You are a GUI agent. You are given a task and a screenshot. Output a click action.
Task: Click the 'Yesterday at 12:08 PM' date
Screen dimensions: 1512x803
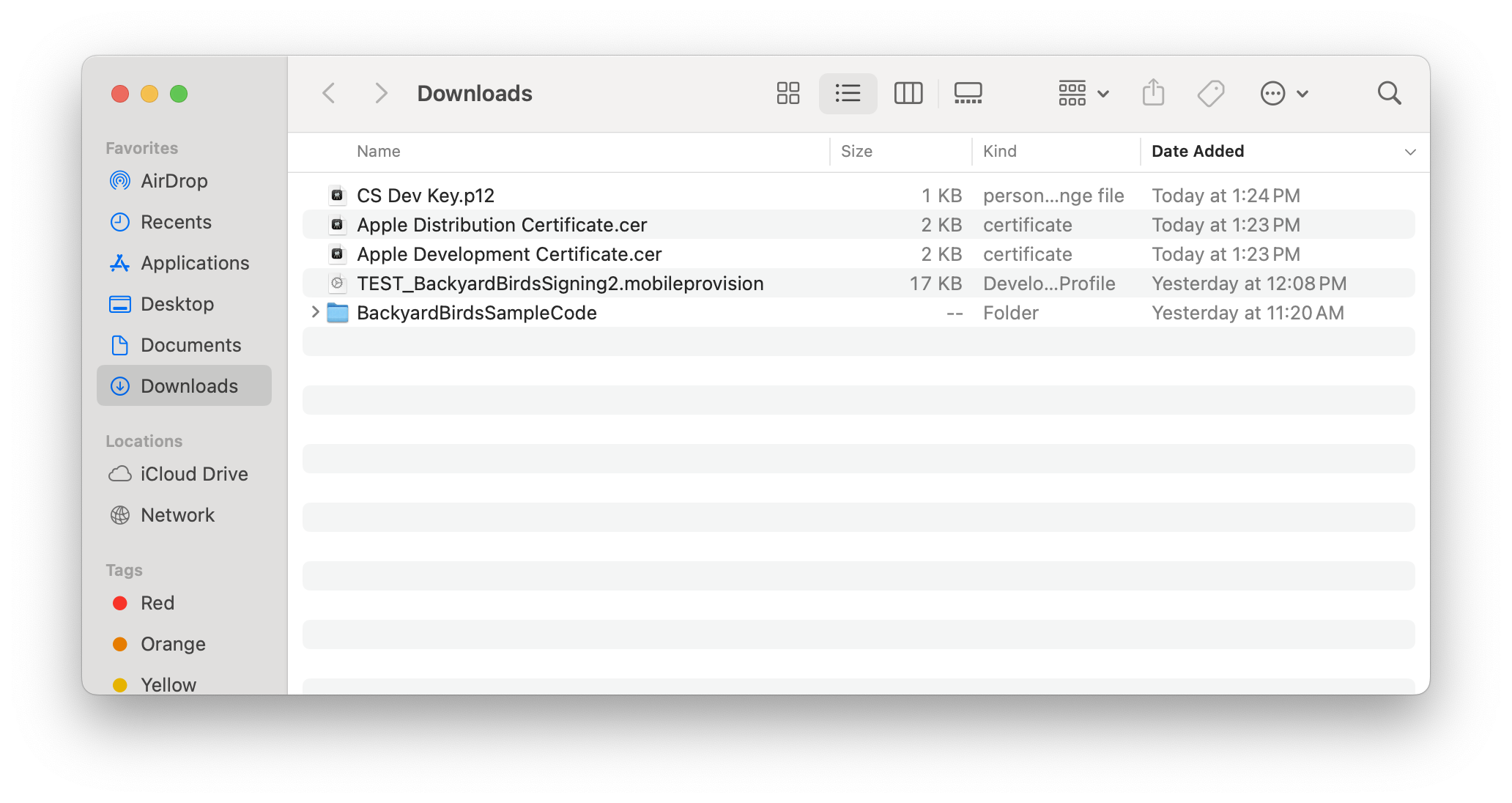tap(1249, 284)
